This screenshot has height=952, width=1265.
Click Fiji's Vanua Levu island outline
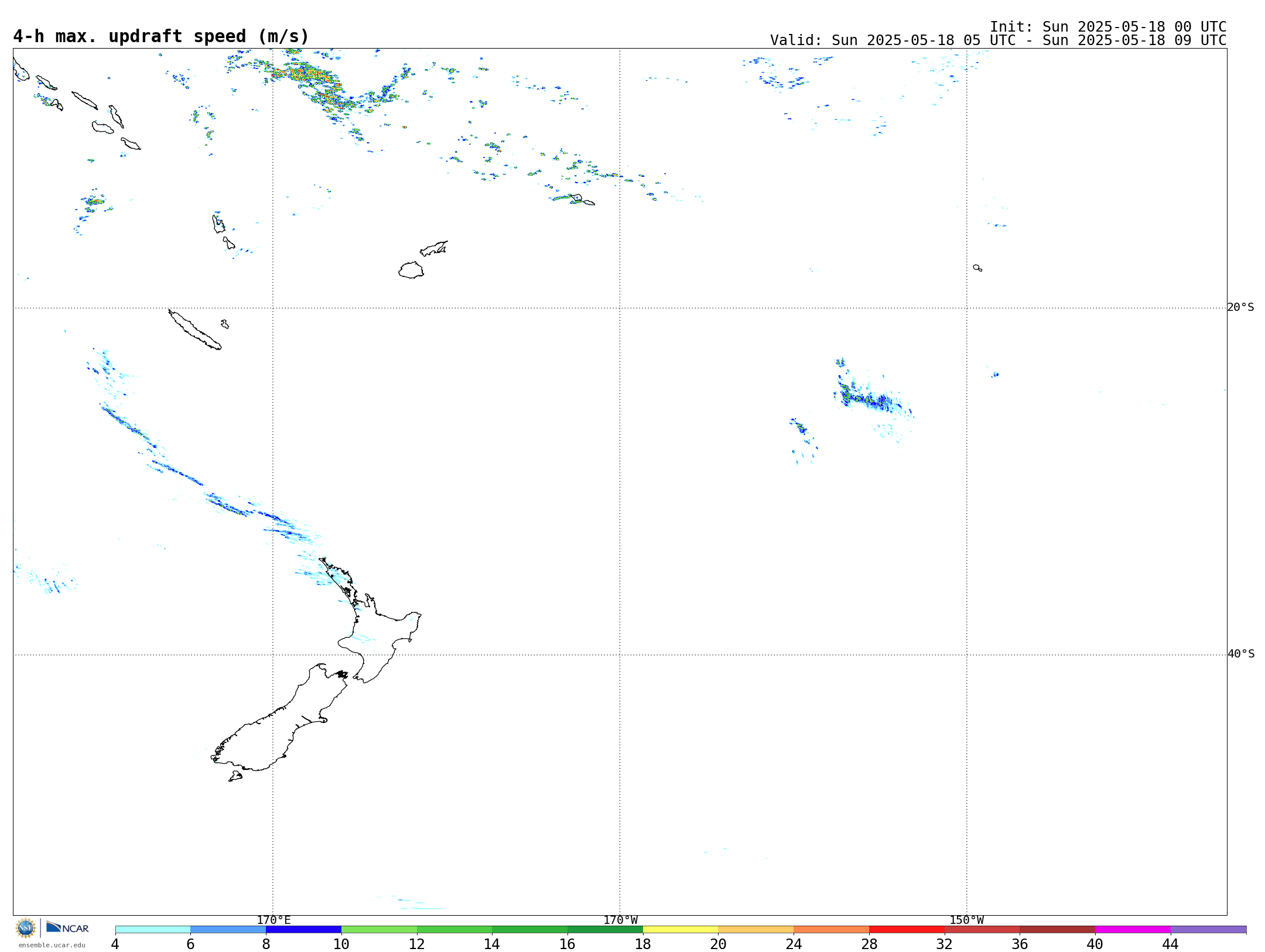[x=434, y=248]
